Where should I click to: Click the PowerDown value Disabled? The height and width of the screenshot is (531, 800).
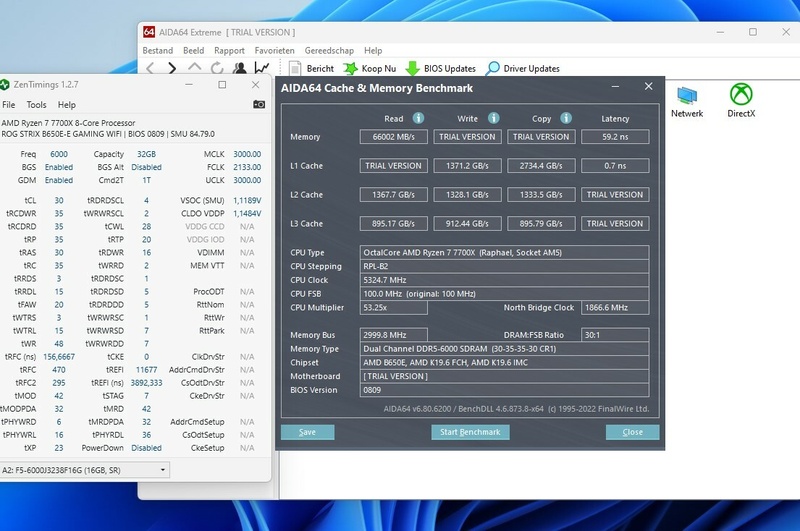click(146, 448)
